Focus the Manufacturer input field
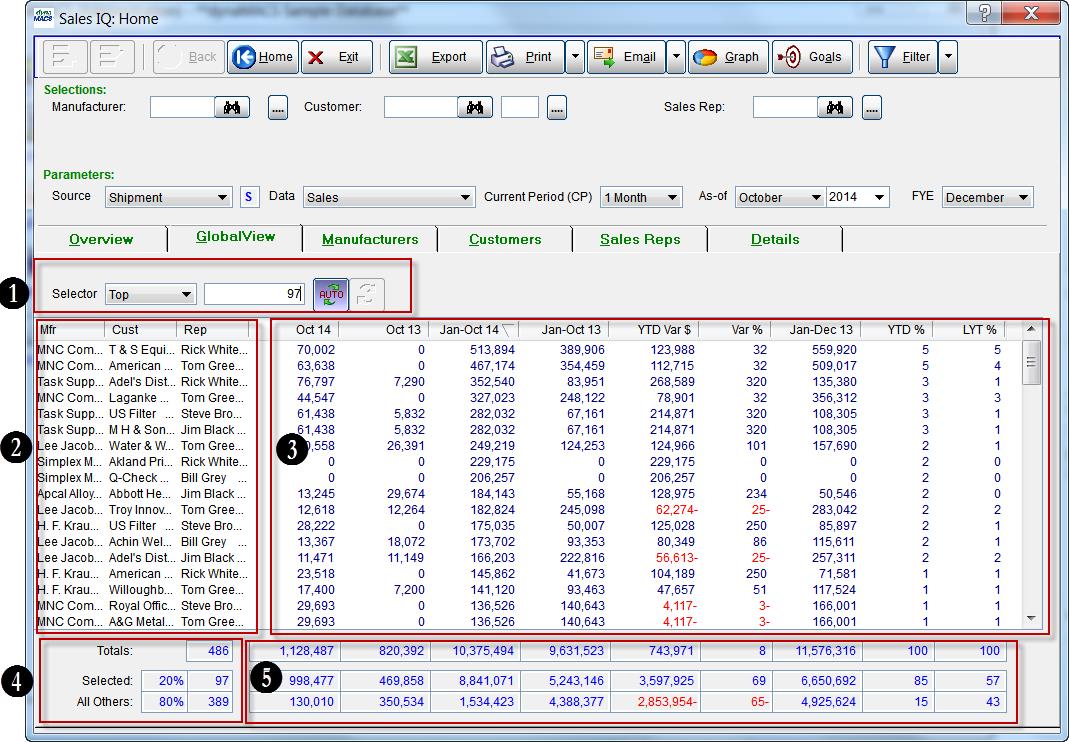 [x=183, y=107]
